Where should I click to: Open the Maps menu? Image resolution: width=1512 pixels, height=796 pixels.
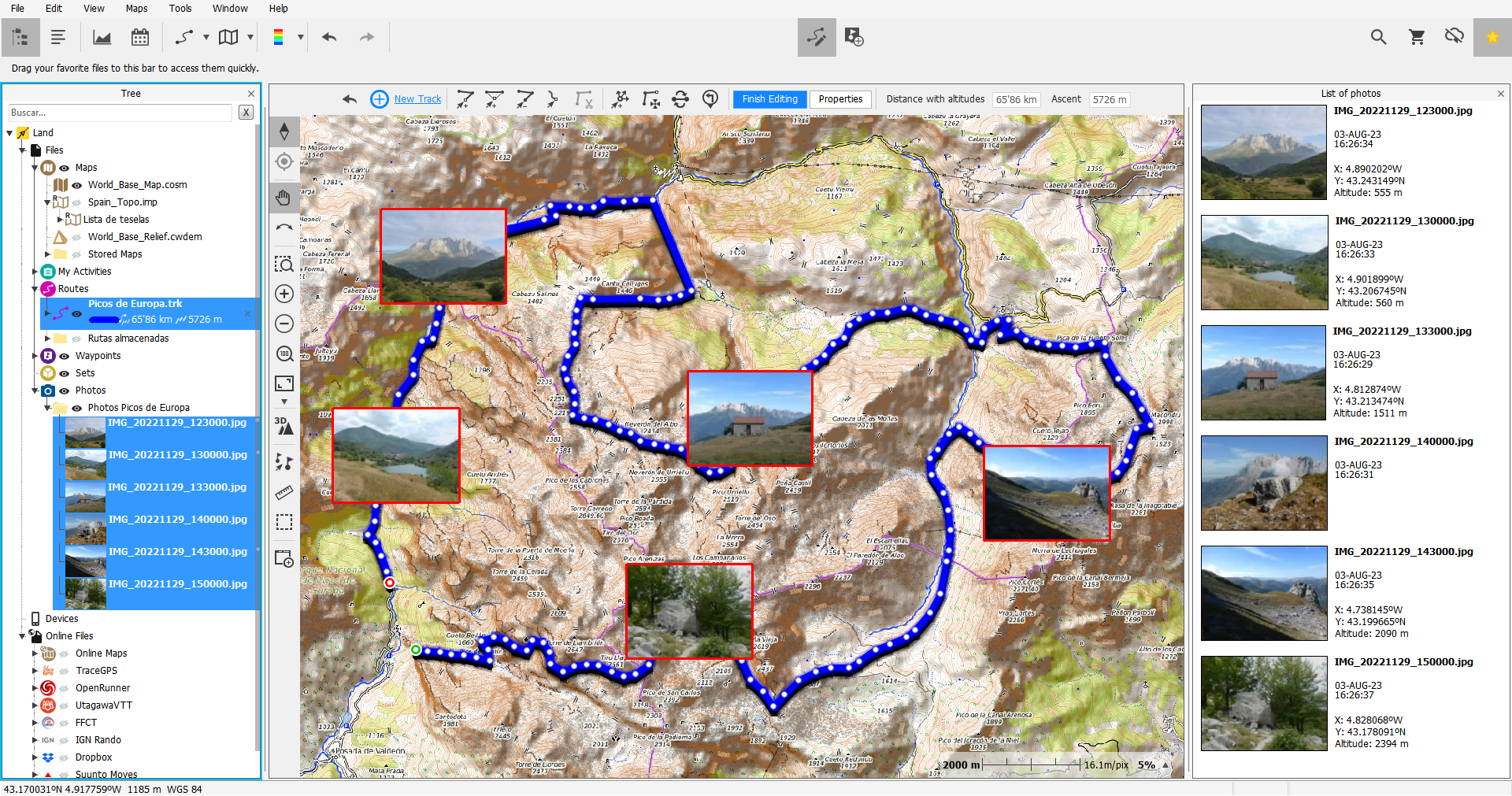136,9
